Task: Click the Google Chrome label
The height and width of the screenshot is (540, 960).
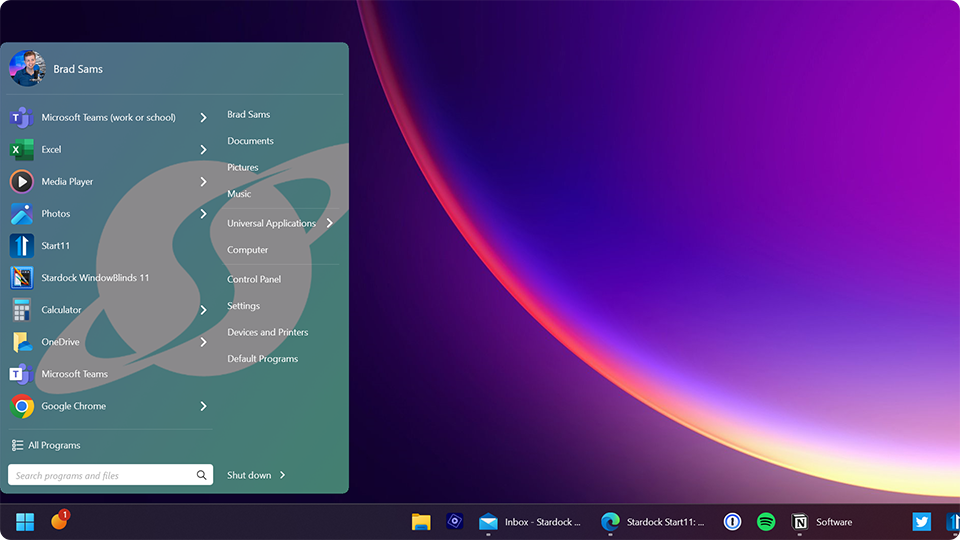Action: point(73,406)
